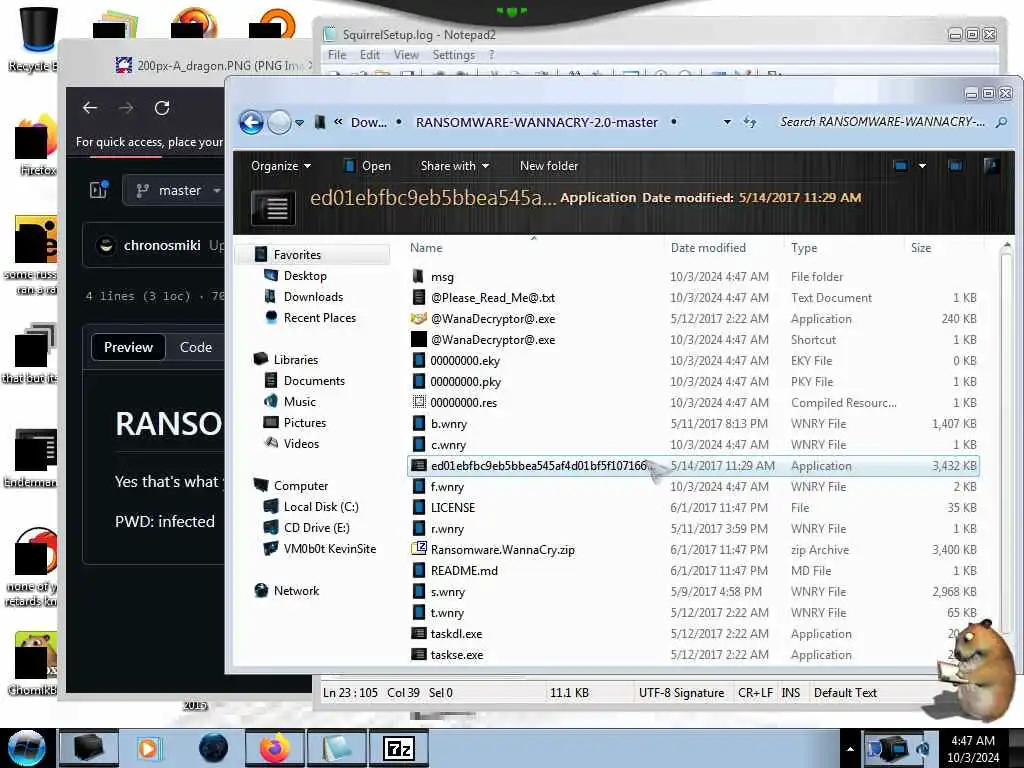Open Notepad2 View menu
Screen dimensions: 1024x768
[406, 55]
